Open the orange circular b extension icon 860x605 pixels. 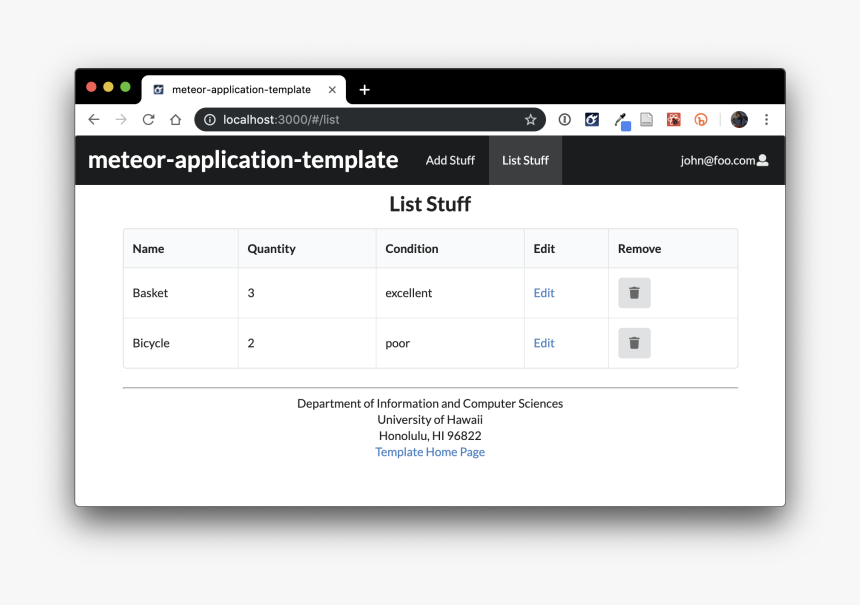click(701, 120)
